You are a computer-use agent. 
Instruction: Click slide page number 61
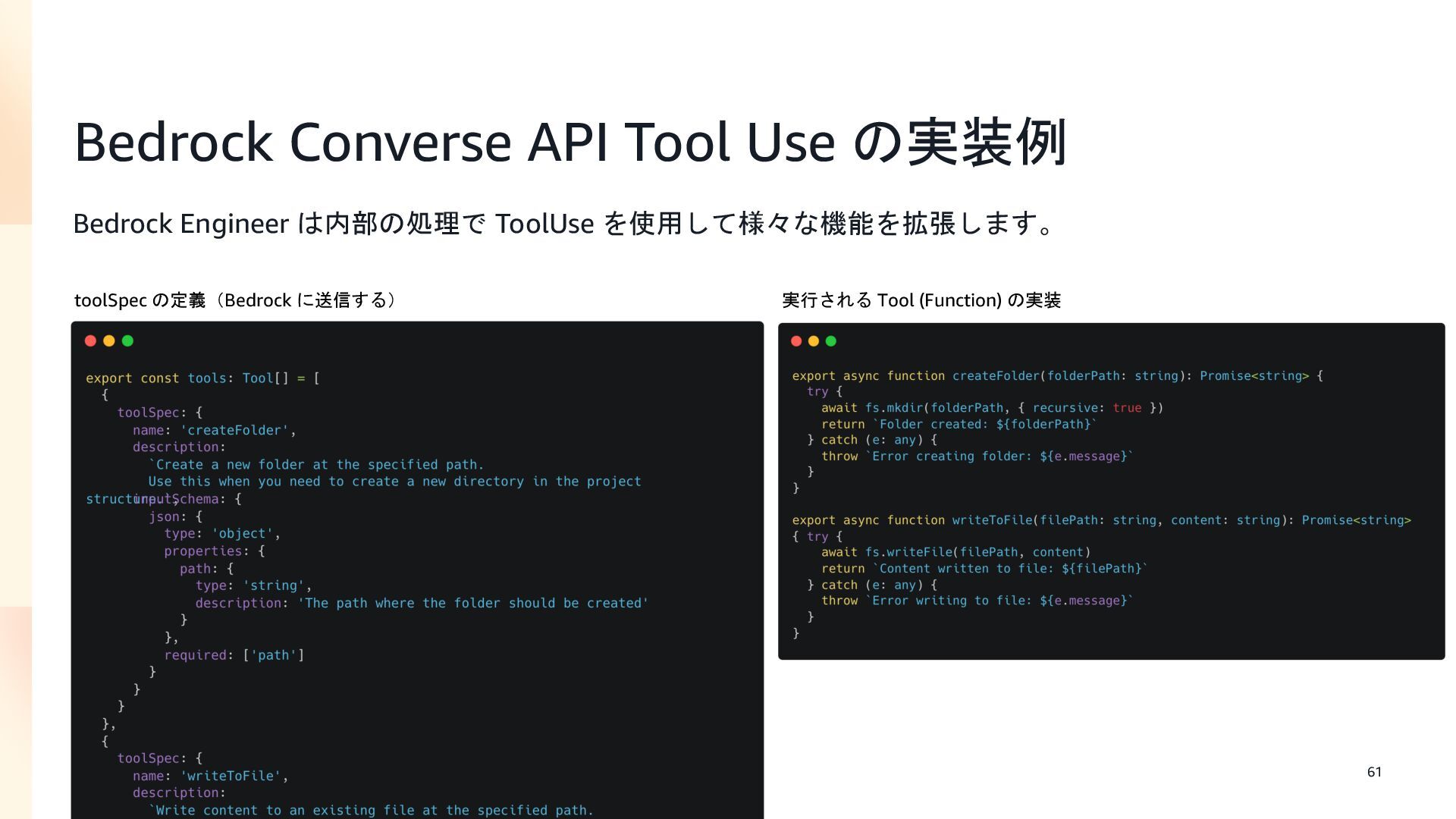click(1374, 772)
